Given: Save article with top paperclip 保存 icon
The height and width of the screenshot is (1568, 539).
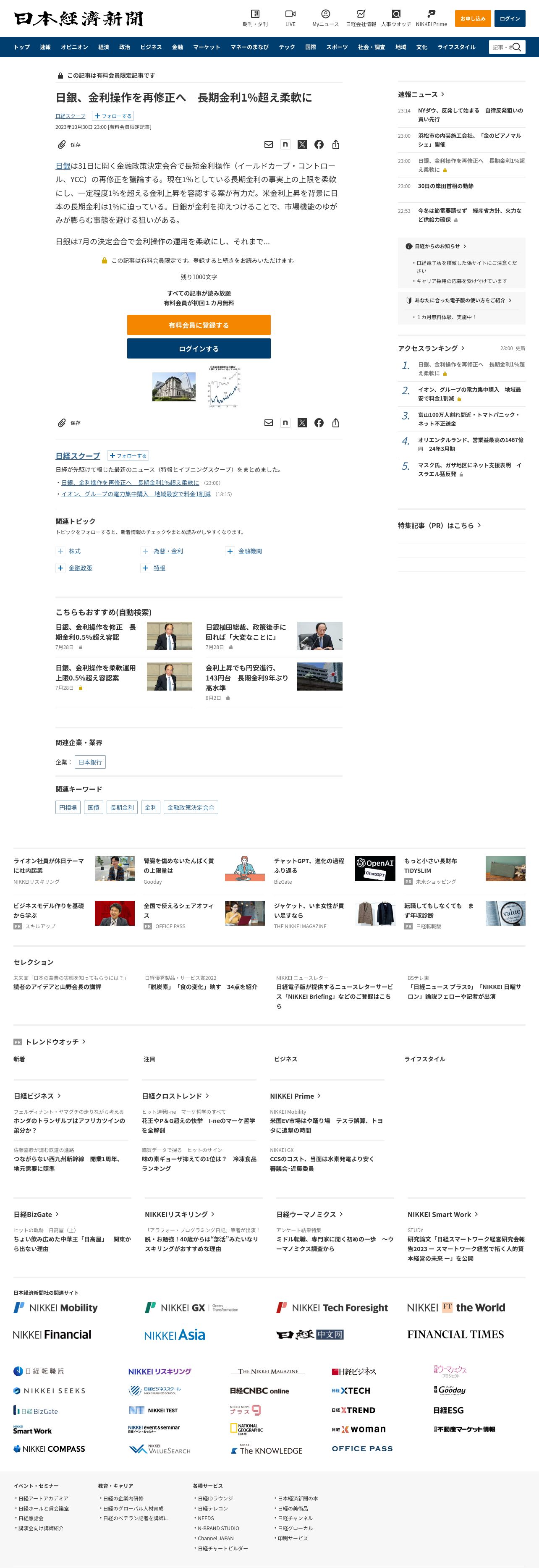Looking at the screenshot, I should tap(69, 145).
